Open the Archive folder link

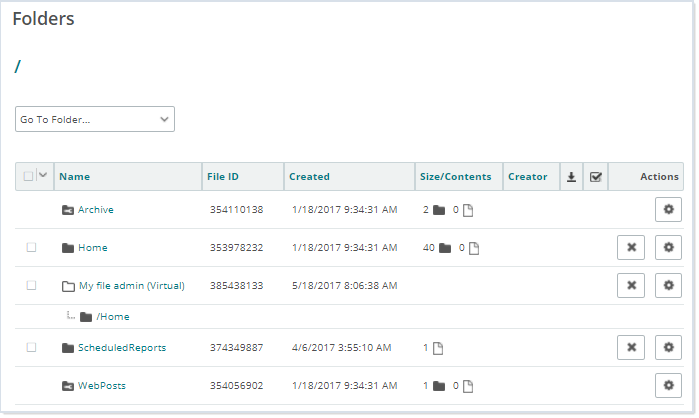pos(95,210)
